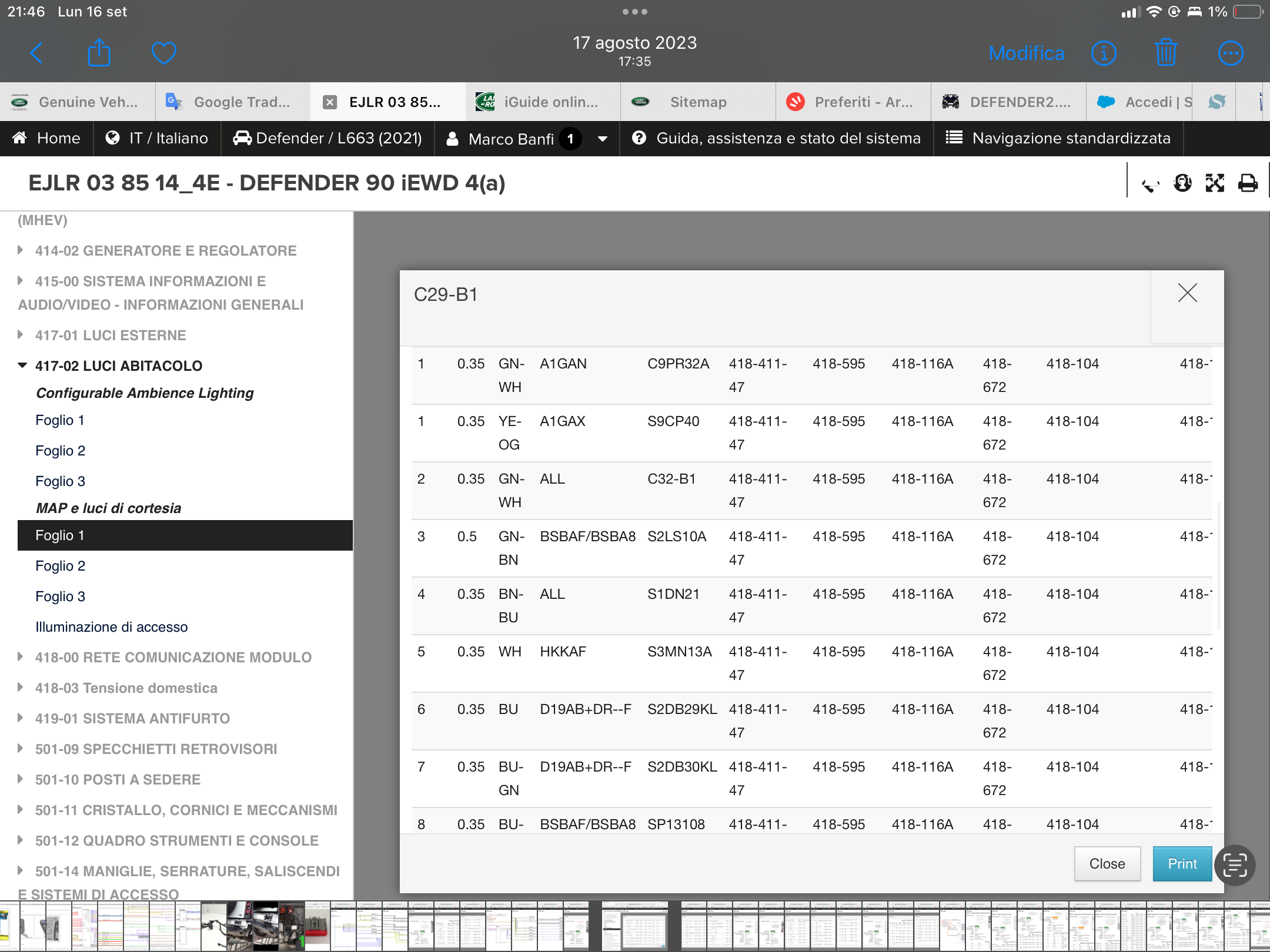Open Illuminazione di accesso

coord(112,627)
